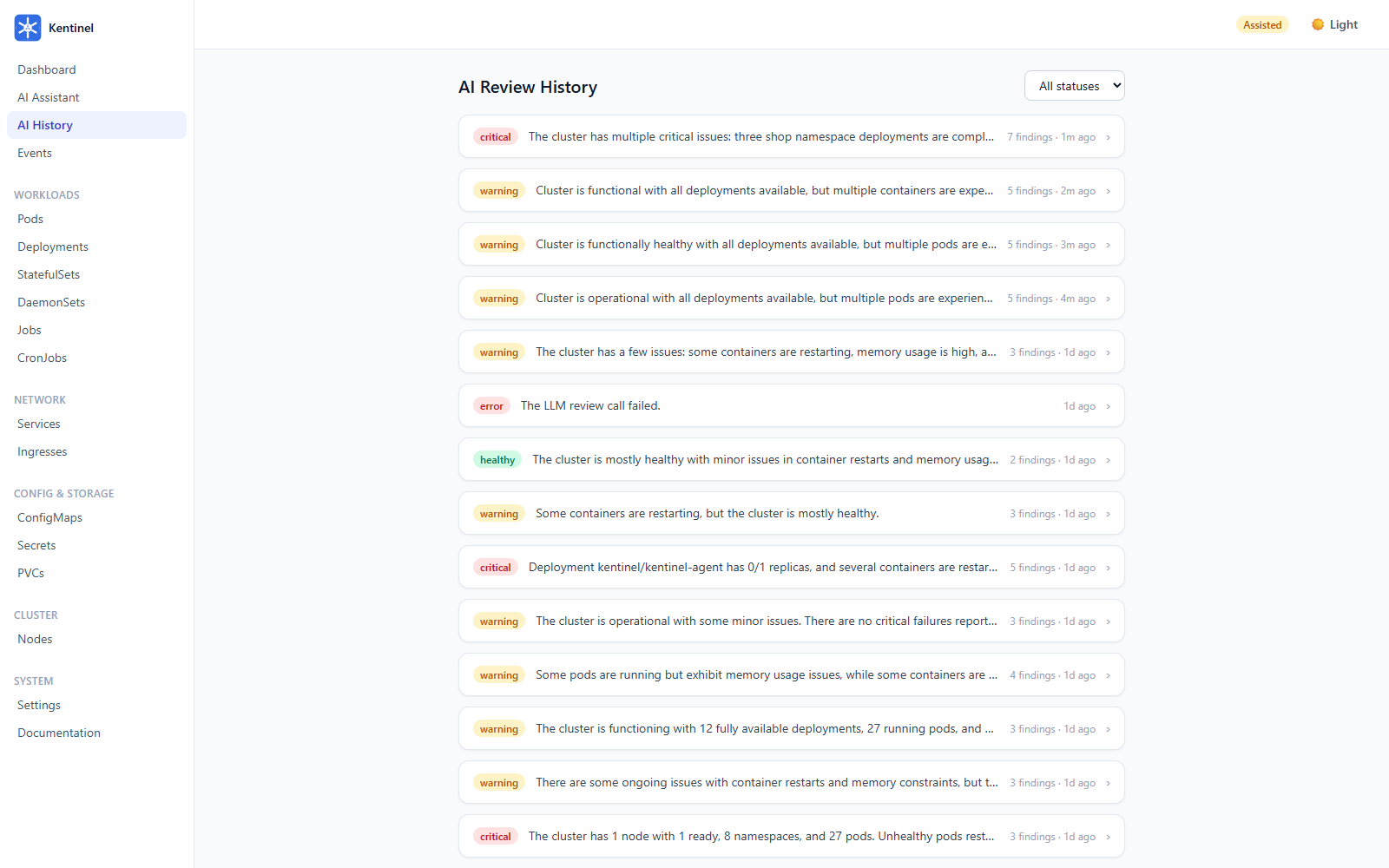Navigate to CronJobs
Screen dimensions: 1389x868
point(96,358)
